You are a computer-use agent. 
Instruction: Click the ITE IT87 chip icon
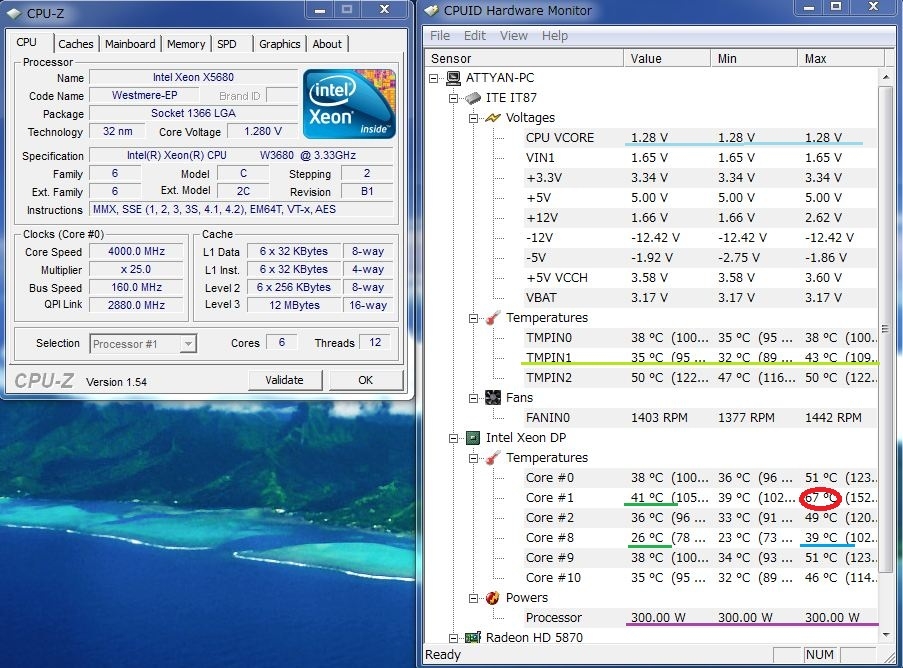pyautogui.click(x=473, y=98)
